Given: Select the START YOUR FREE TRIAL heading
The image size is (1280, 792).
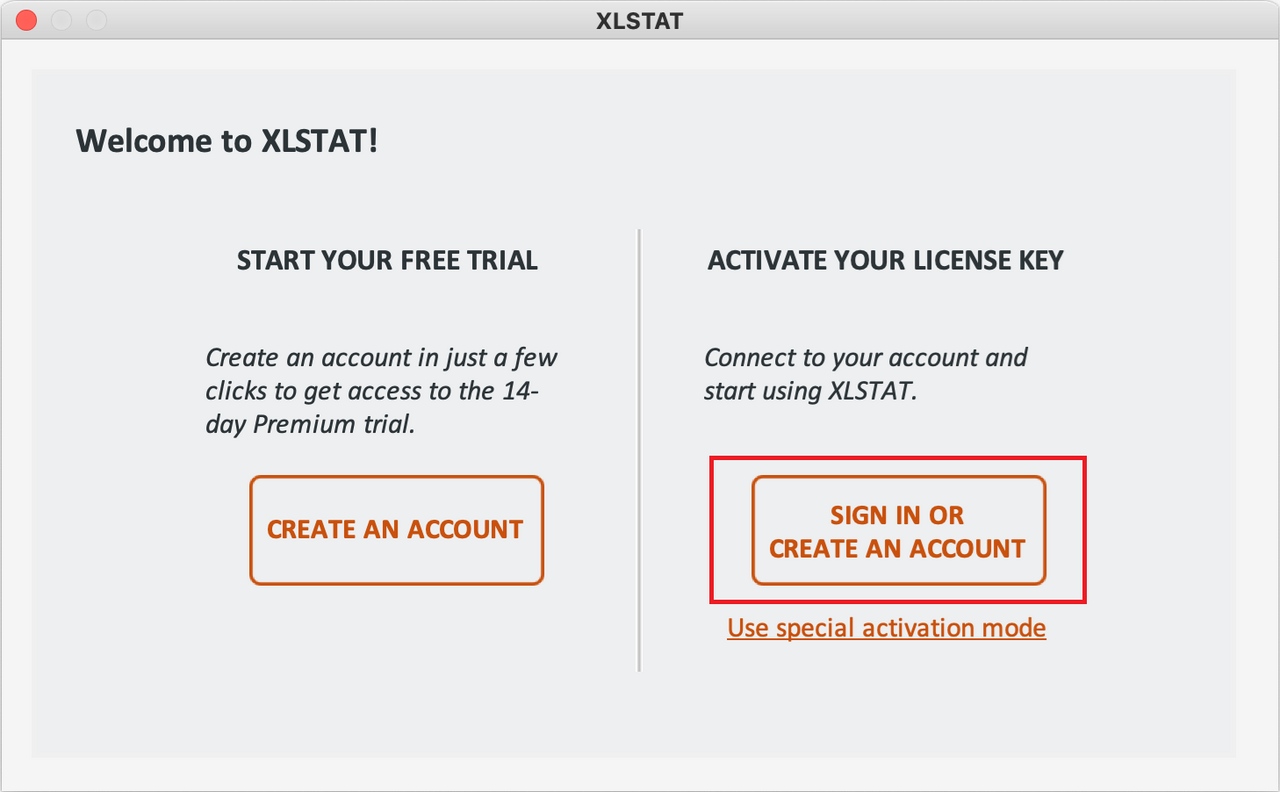Looking at the screenshot, I should click(387, 261).
